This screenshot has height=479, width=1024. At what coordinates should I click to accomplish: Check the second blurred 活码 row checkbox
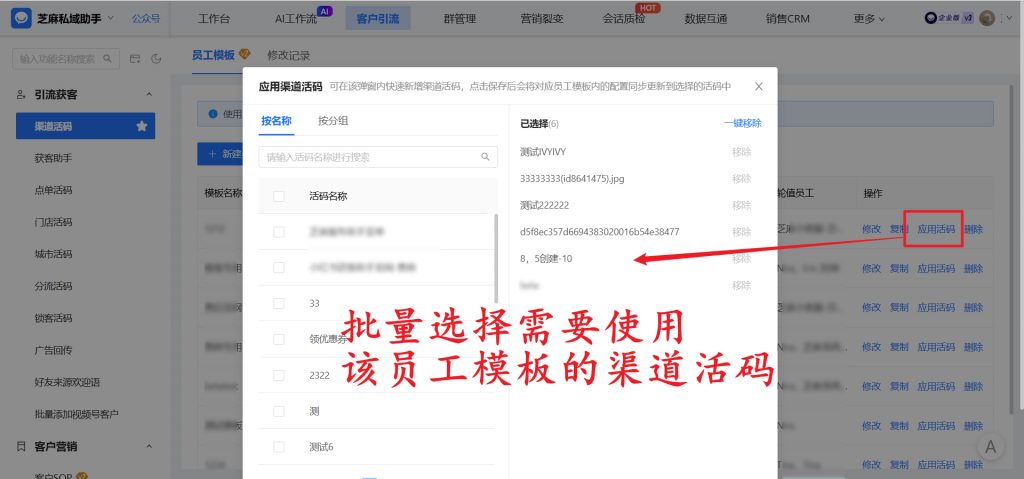click(x=279, y=268)
